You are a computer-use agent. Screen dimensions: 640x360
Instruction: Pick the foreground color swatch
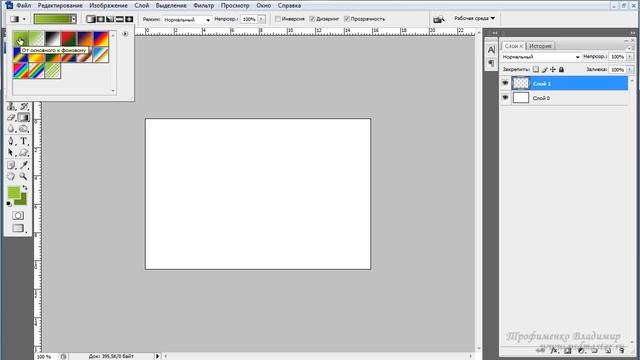13,192
